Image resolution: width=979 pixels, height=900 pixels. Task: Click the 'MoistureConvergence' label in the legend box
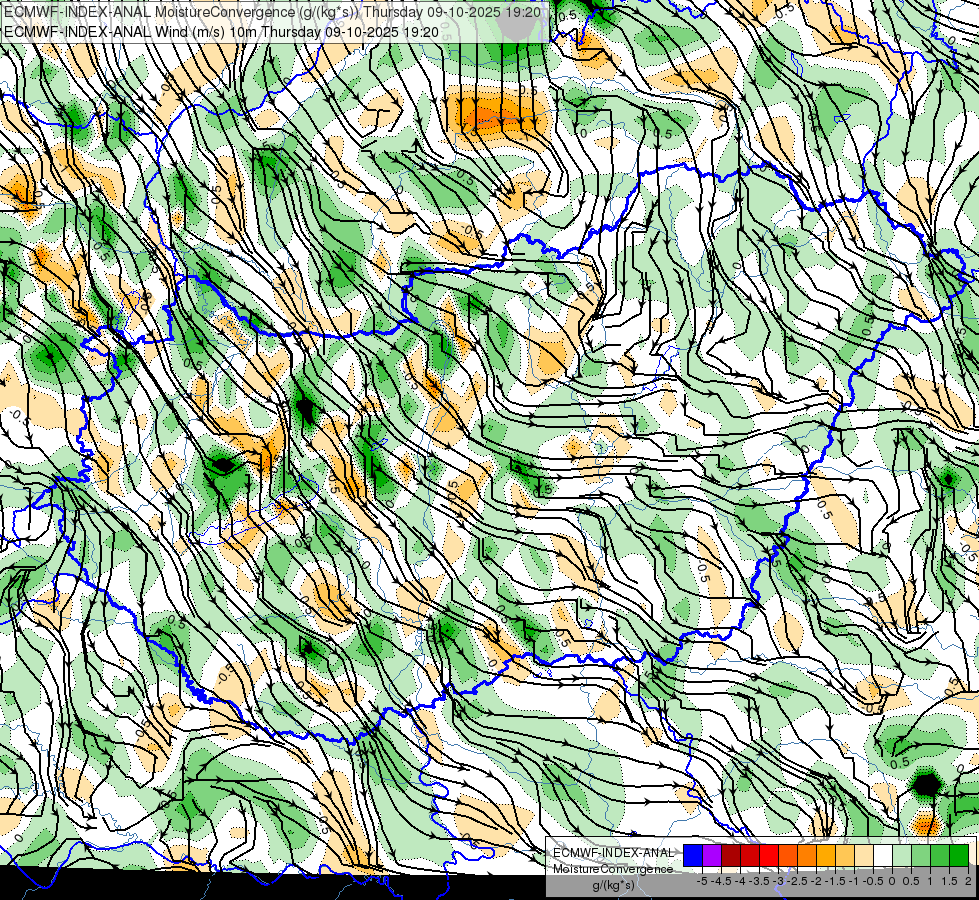[613, 869]
